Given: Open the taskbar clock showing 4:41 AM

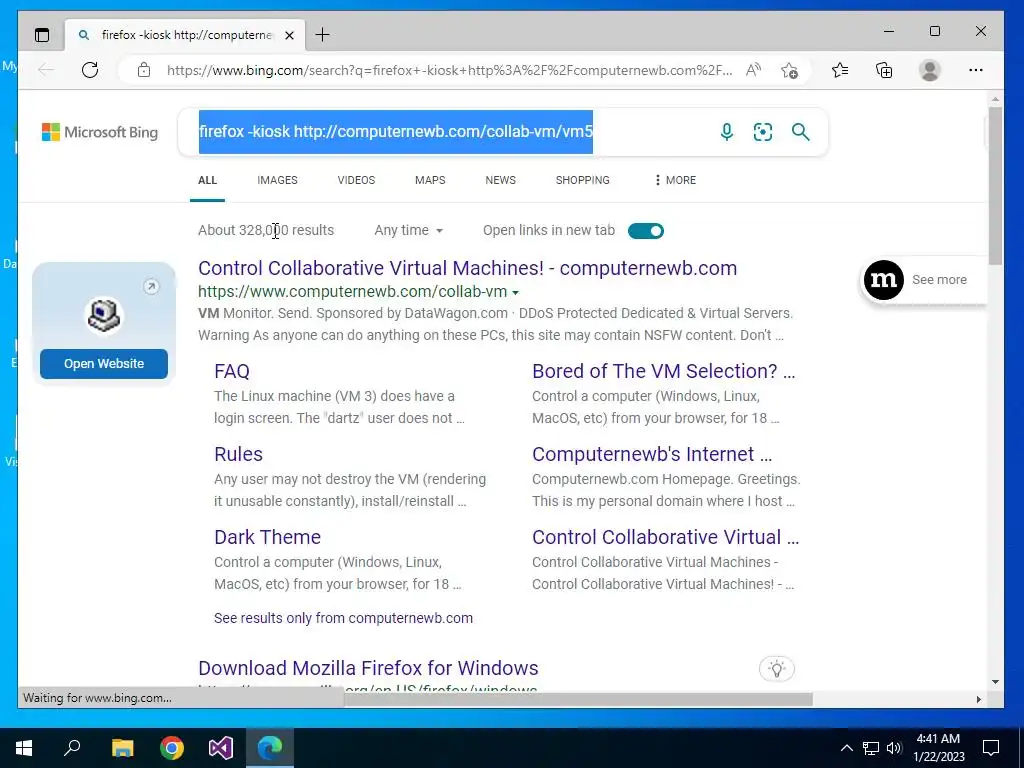Looking at the screenshot, I should pos(938,748).
